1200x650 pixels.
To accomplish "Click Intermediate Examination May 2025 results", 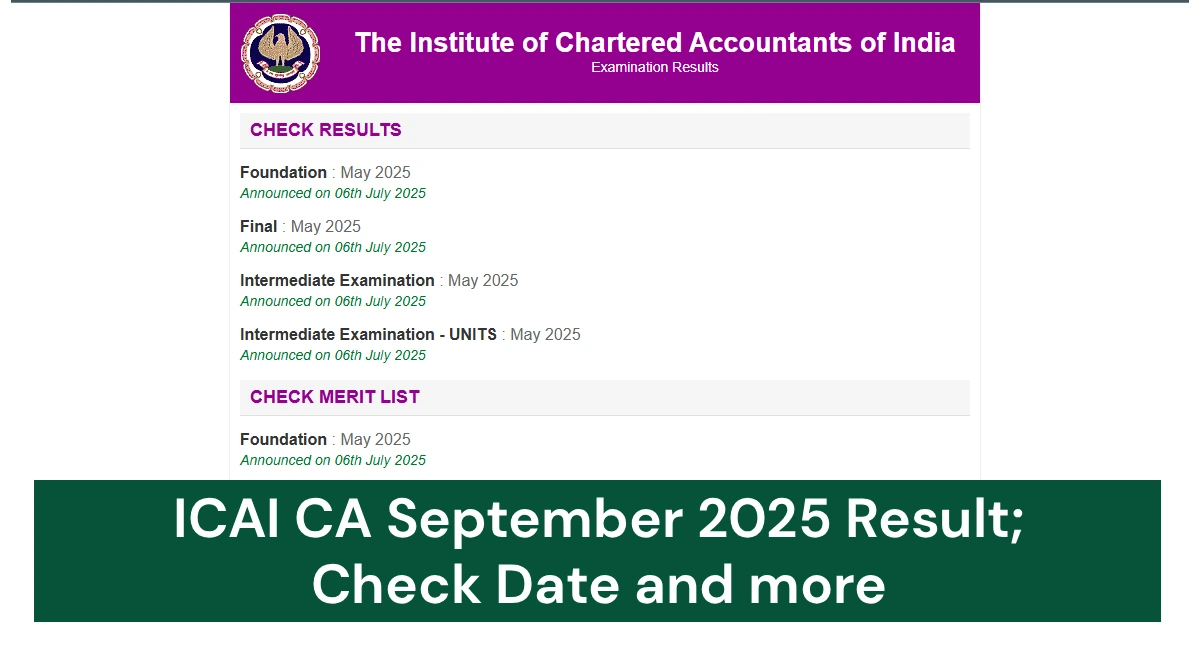I will click(x=378, y=280).
